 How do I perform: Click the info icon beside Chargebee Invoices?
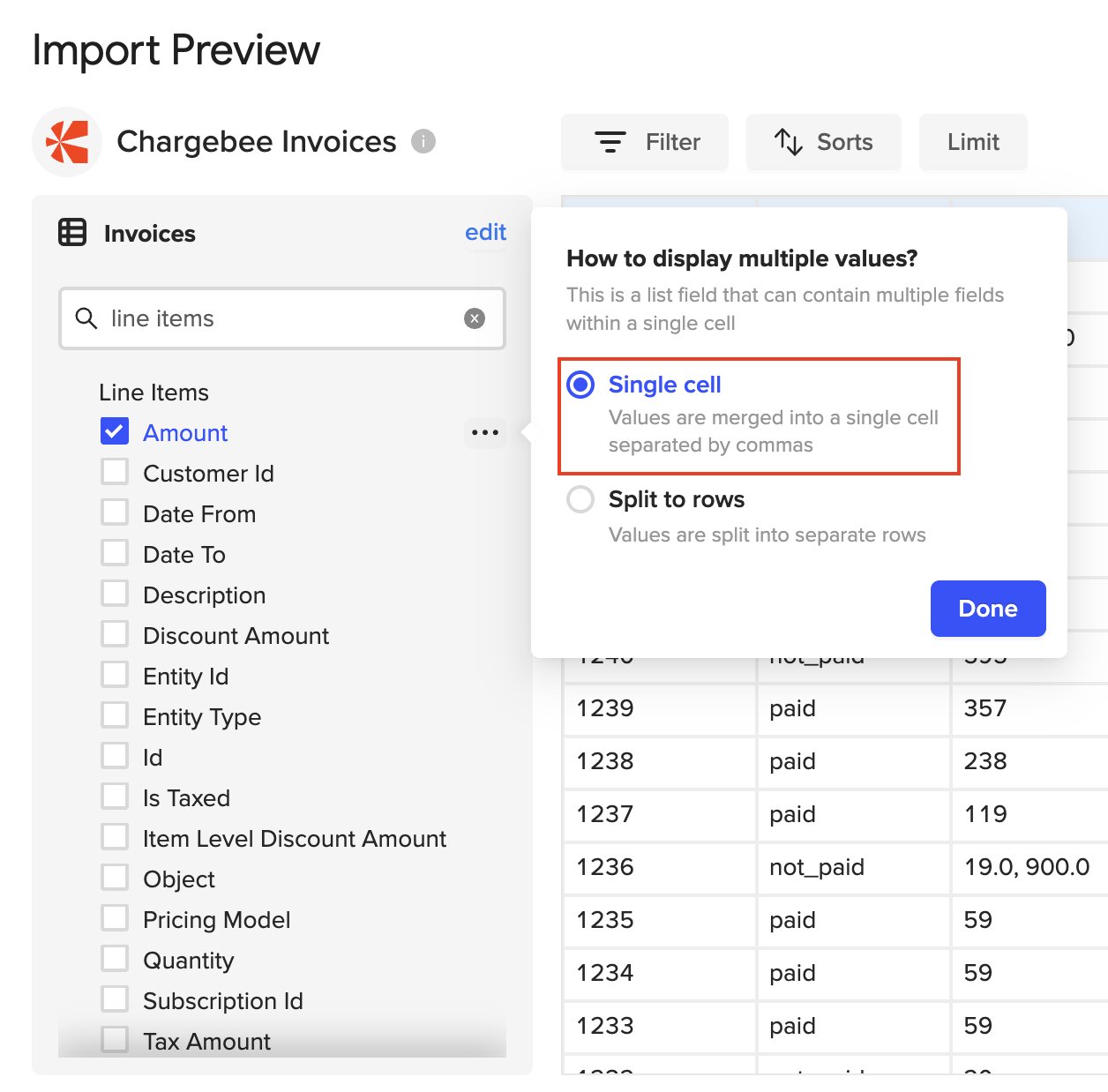point(423,141)
